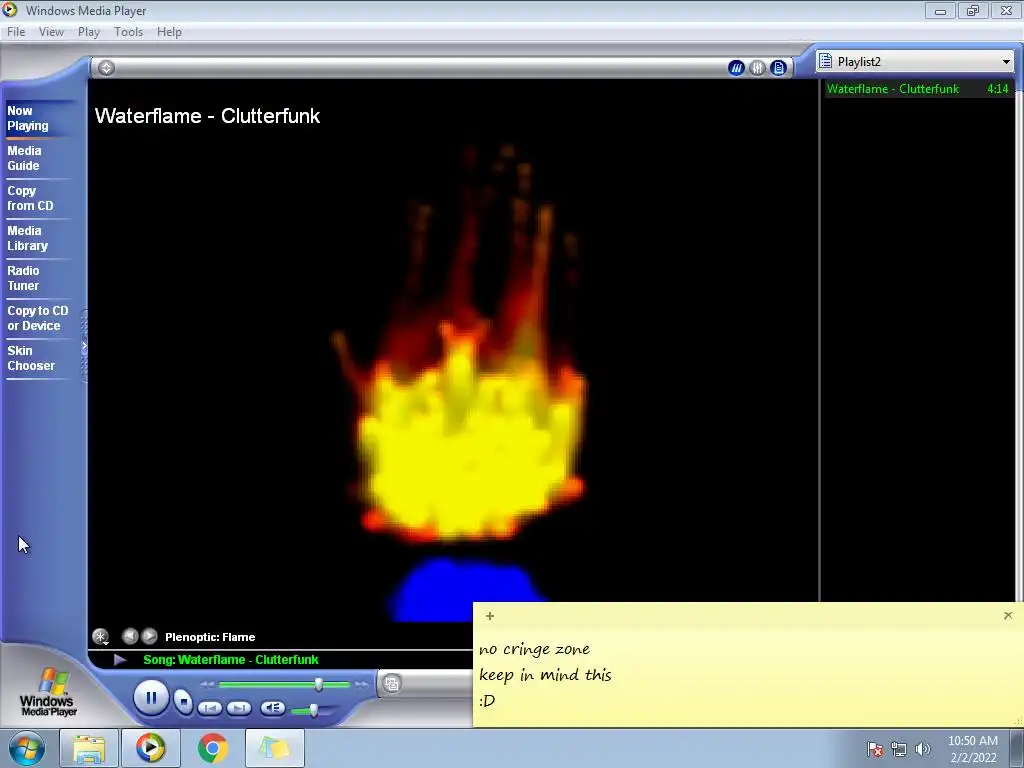Skip to next track button
1024x768 pixels.
239,708
